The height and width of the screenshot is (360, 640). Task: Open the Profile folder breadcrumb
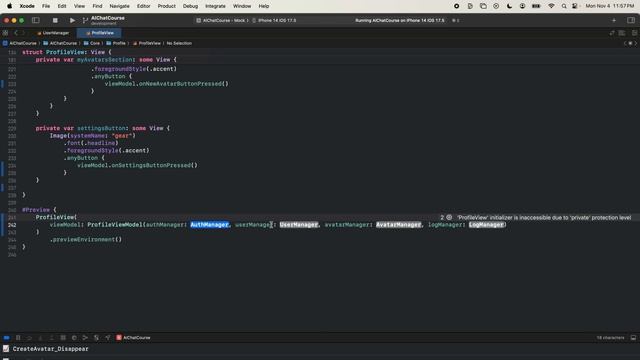tap(116, 43)
